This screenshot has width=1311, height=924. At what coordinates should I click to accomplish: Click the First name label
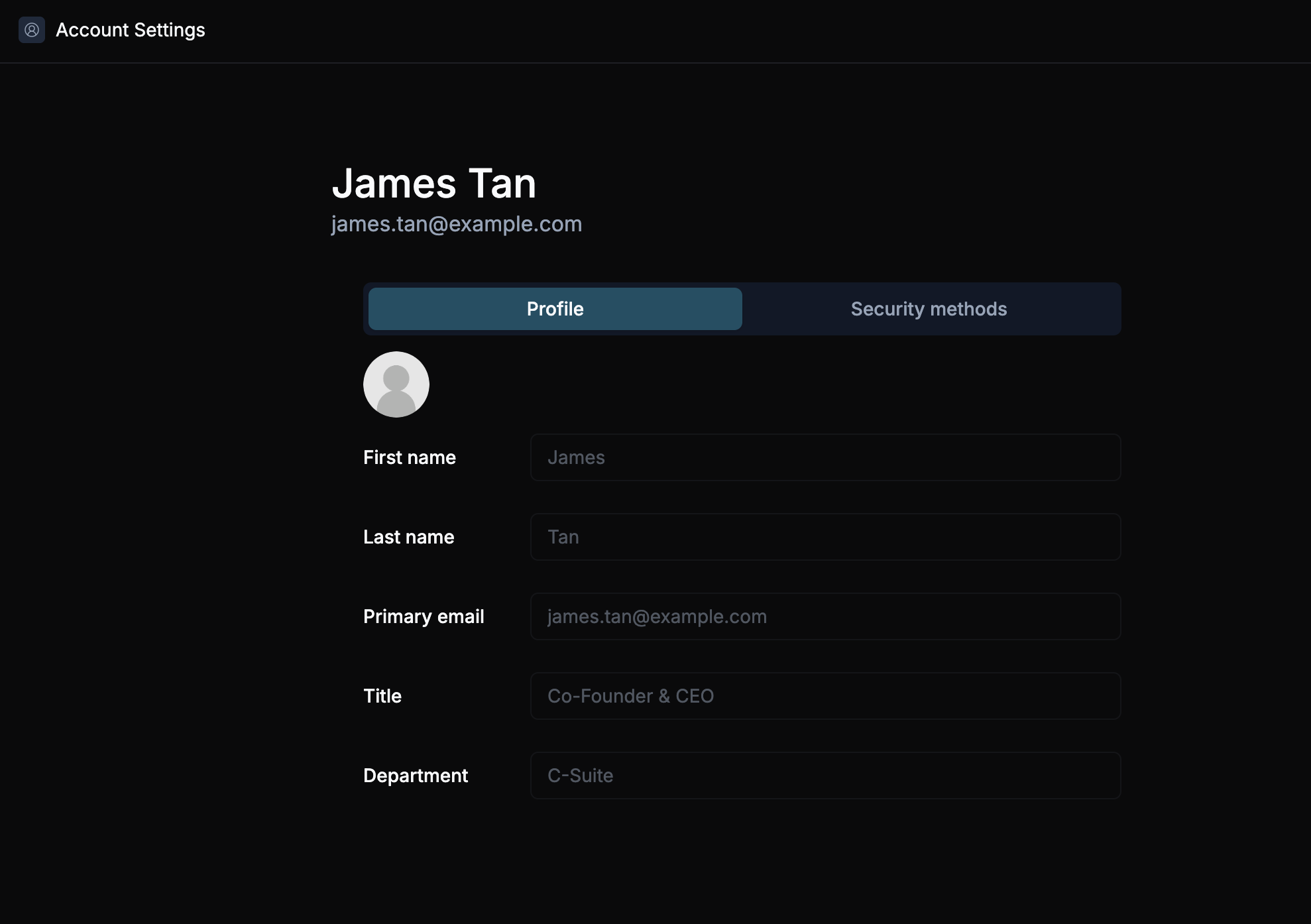point(409,457)
